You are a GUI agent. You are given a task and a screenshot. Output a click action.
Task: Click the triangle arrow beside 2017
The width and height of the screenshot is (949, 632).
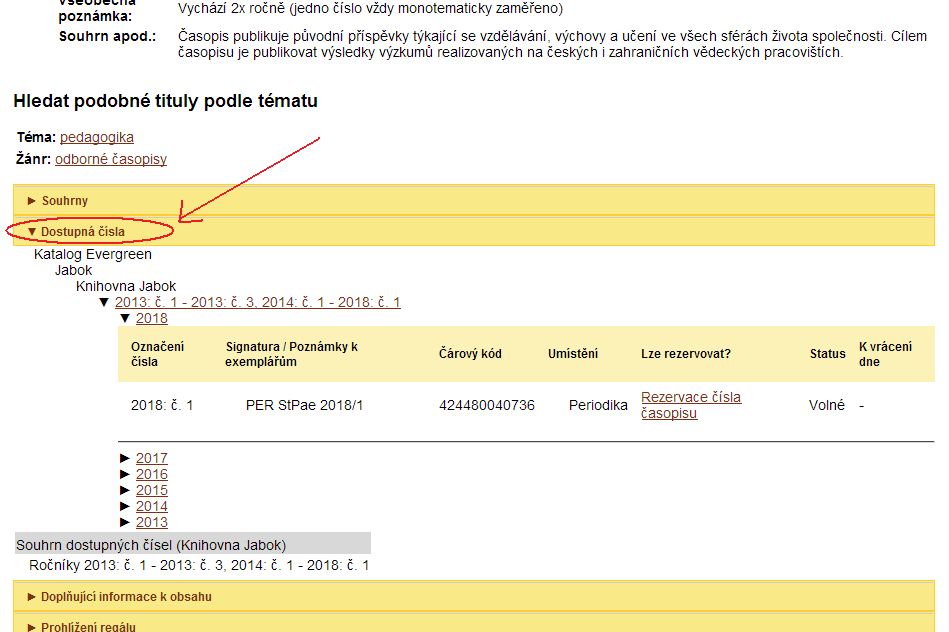tap(126, 458)
